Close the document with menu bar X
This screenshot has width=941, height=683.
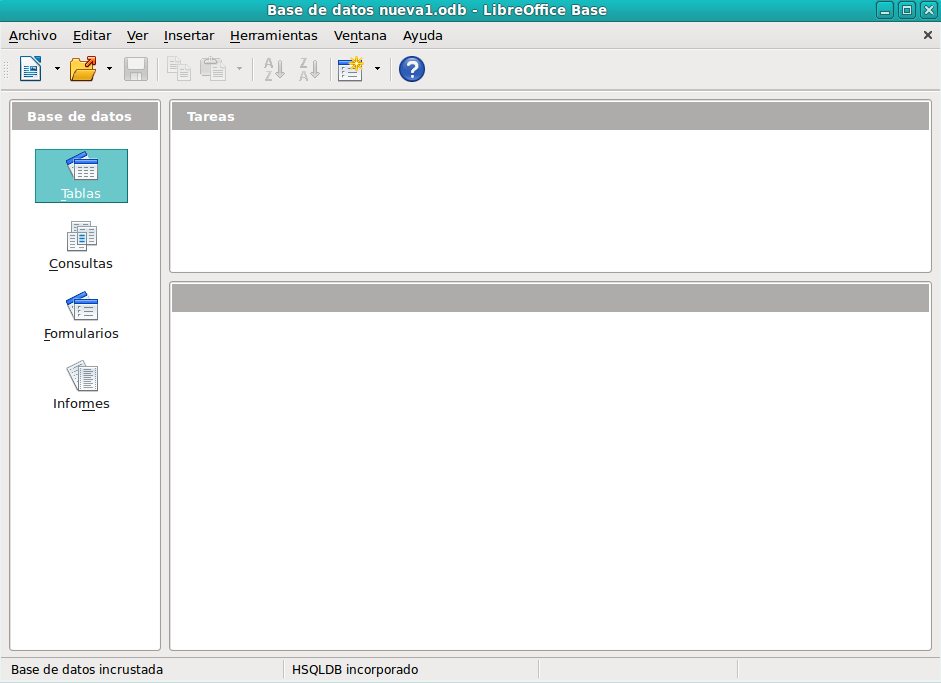pyautogui.click(x=927, y=35)
